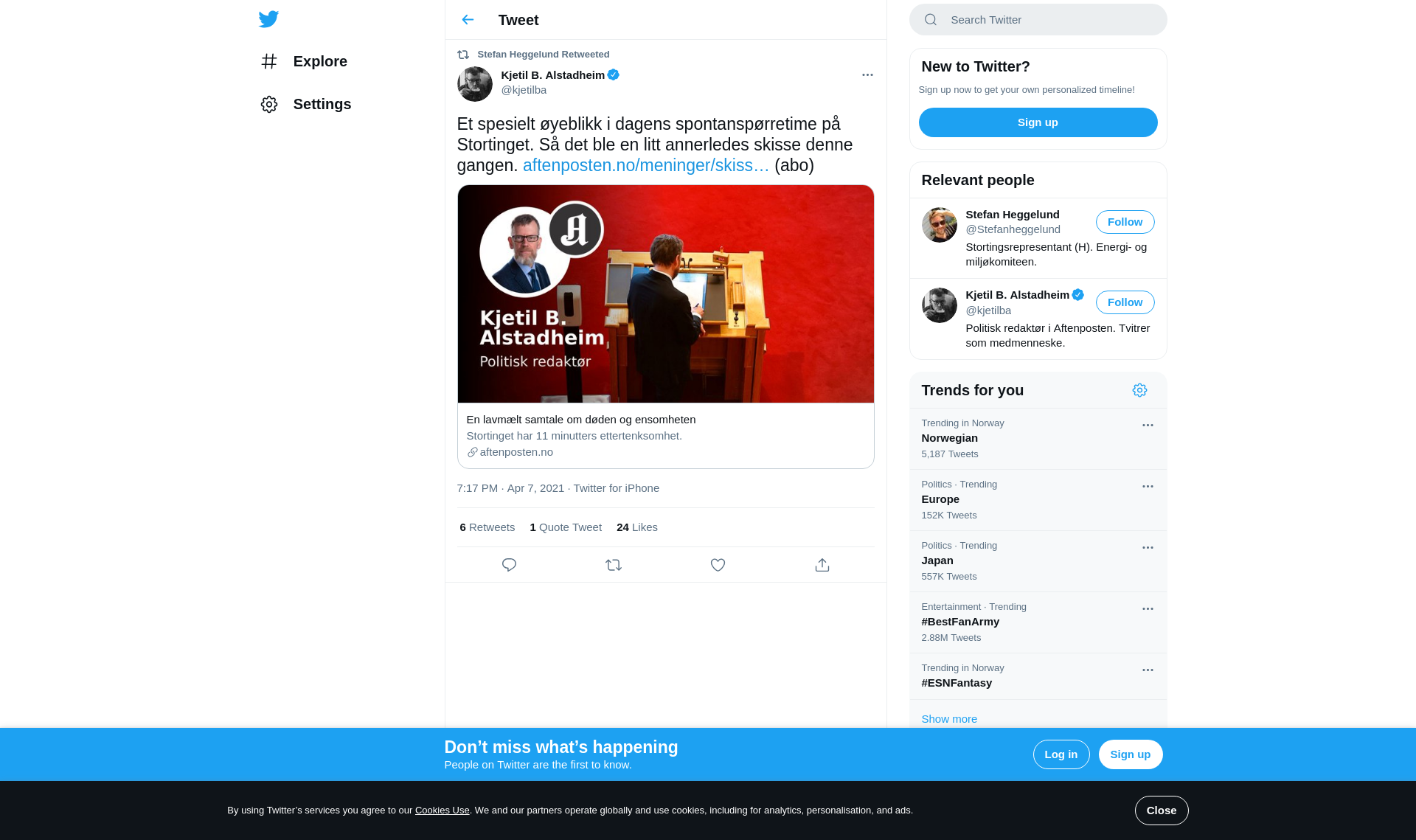The width and height of the screenshot is (1416, 840).
Task: Click the Log in button
Action: (x=1061, y=754)
